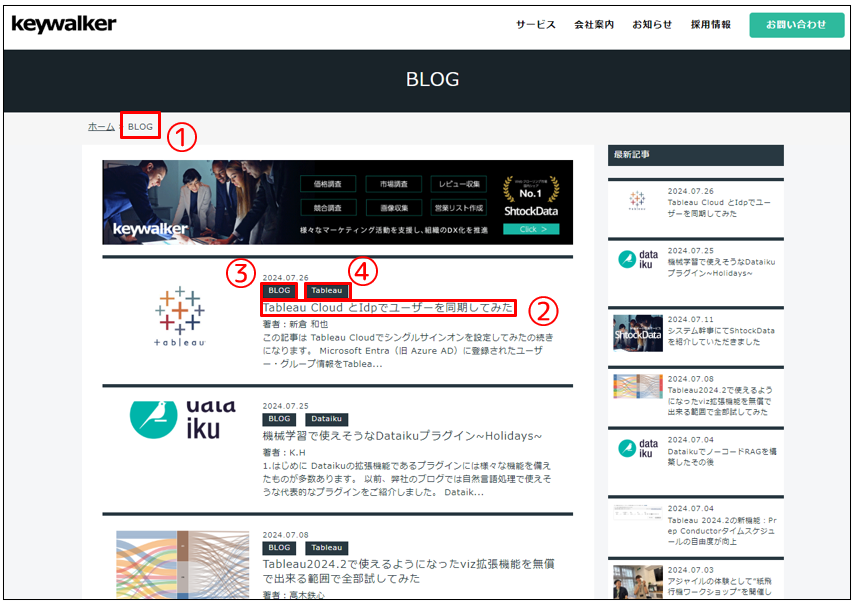Open the Tableau logo thumbnail of first article
855x605 pixels.
point(179,317)
